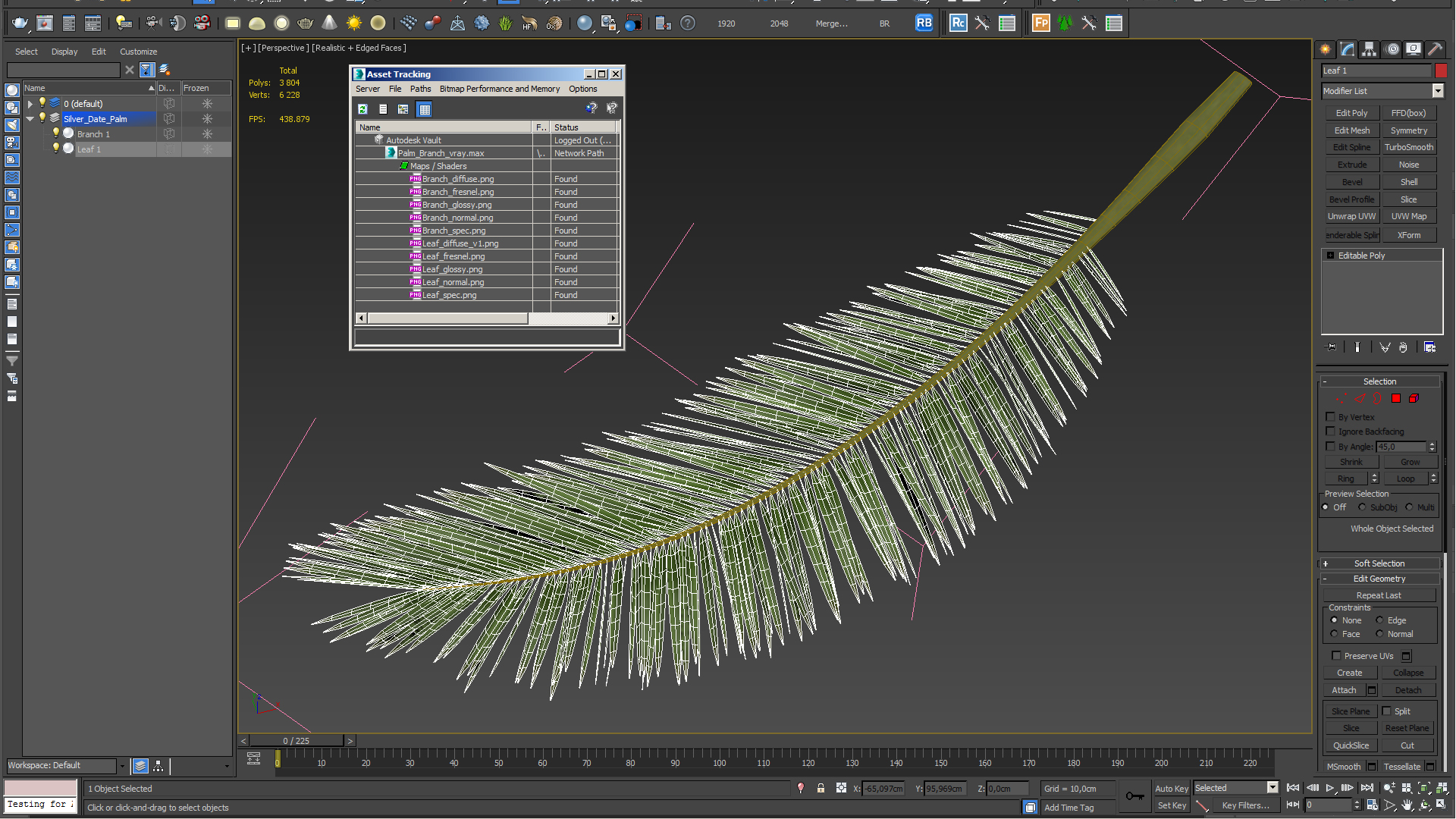Screen dimensions: 1456x819
Task: Open the Motion command panel tab
Action: click(1392, 49)
